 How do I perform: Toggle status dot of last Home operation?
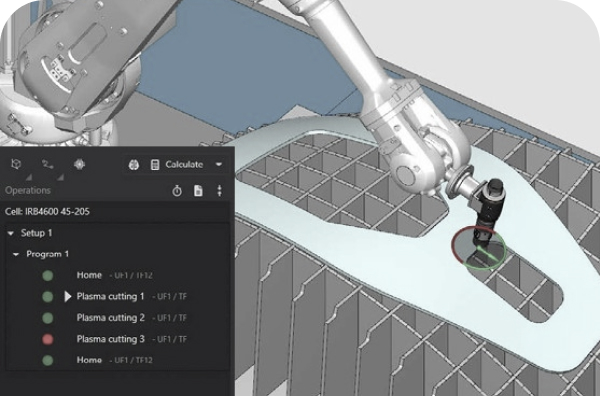coord(47,360)
